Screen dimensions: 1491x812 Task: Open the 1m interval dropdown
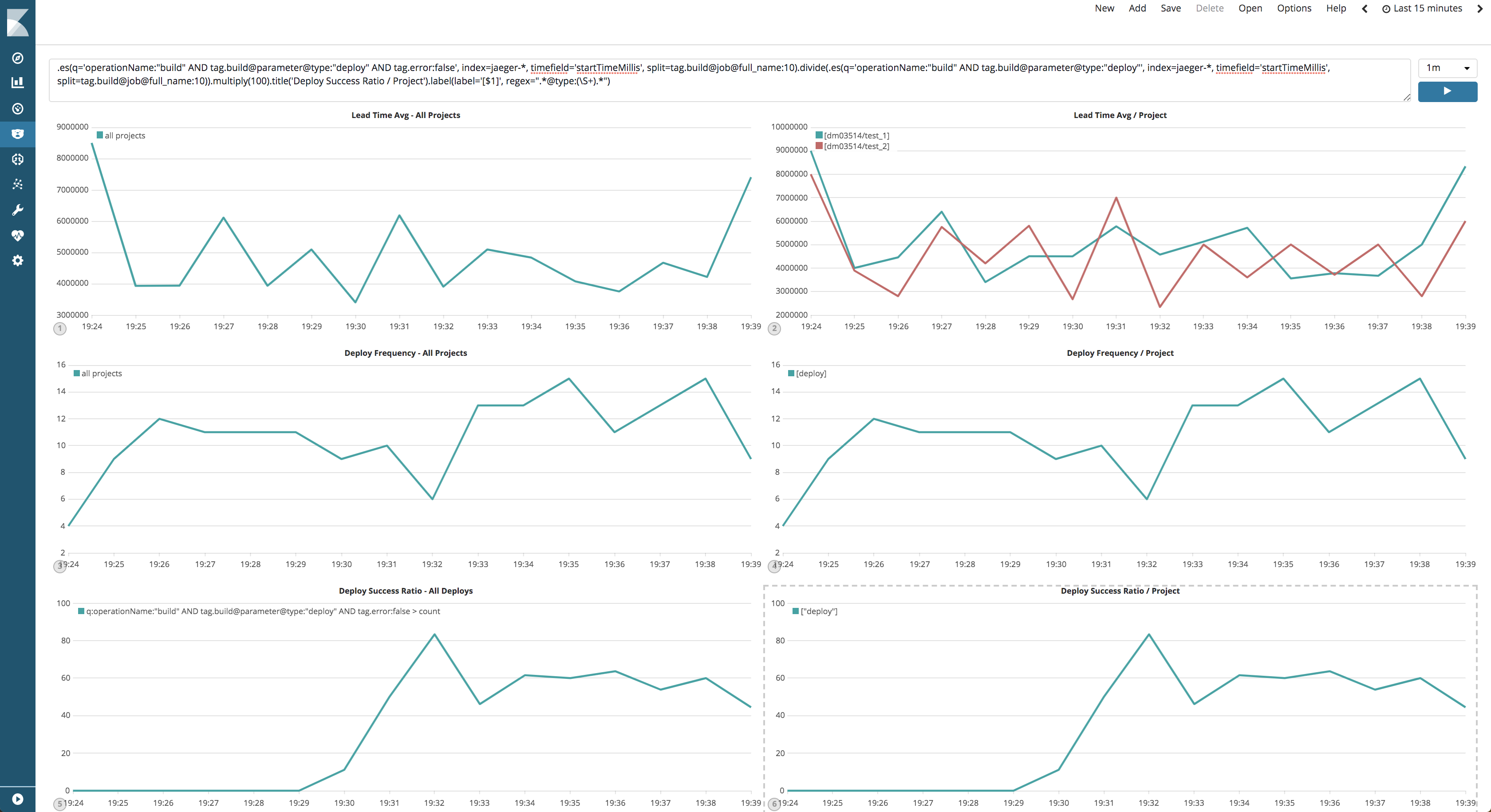tap(1447, 68)
